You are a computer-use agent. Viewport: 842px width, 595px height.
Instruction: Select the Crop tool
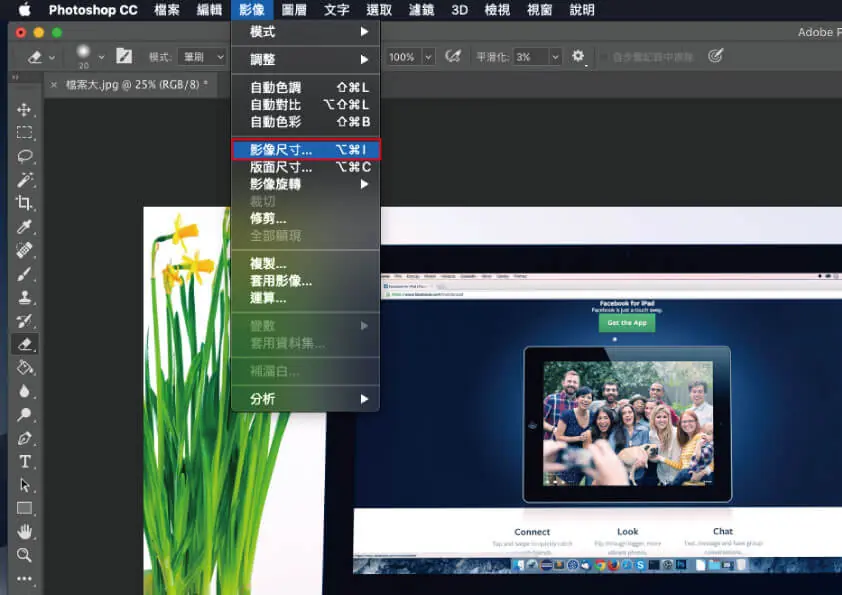coord(24,203)
